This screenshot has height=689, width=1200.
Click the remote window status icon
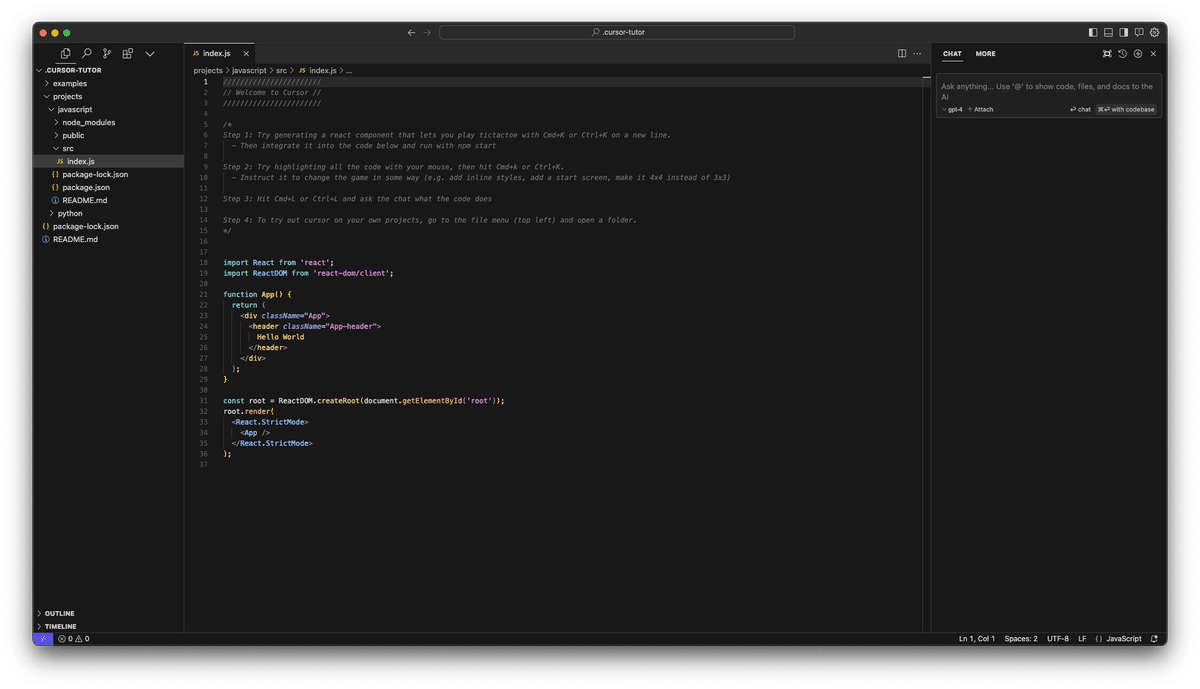[43, 638]
